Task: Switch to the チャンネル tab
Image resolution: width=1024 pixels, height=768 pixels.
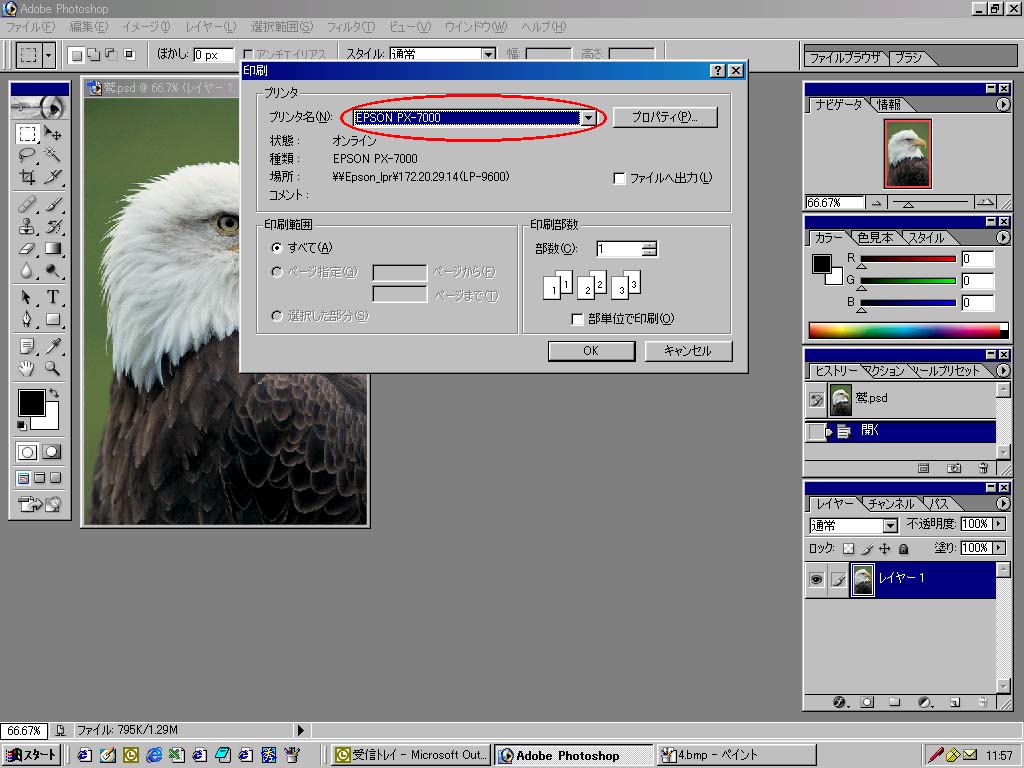Action: [890, 504]
